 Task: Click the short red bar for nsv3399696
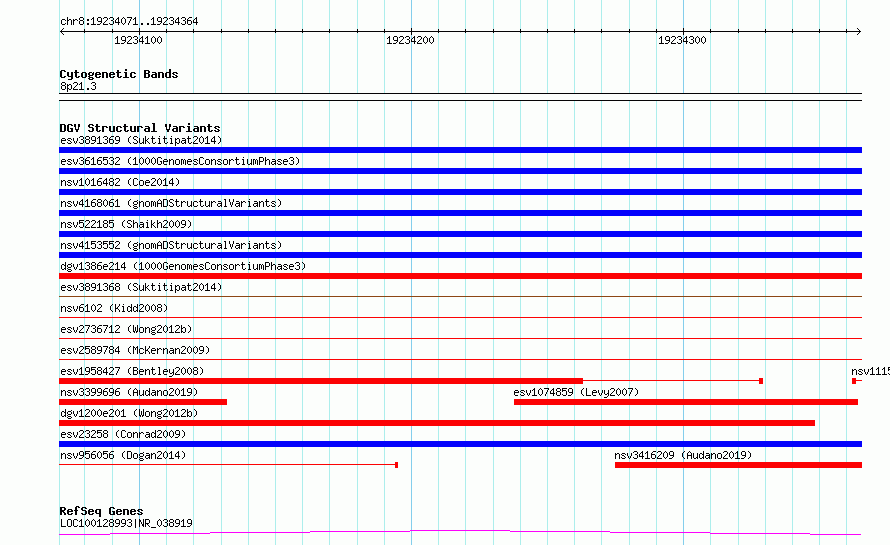click(x=143, y=402)
